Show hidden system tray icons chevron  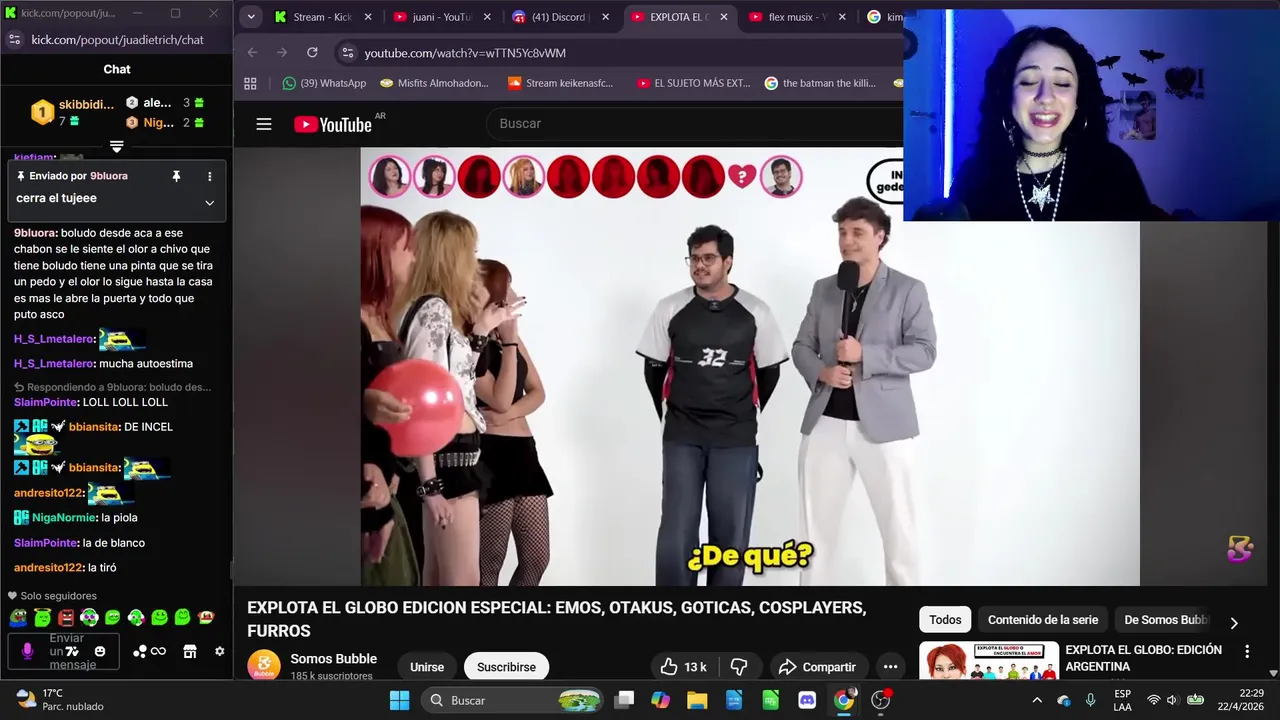[x=1037, y=700]
